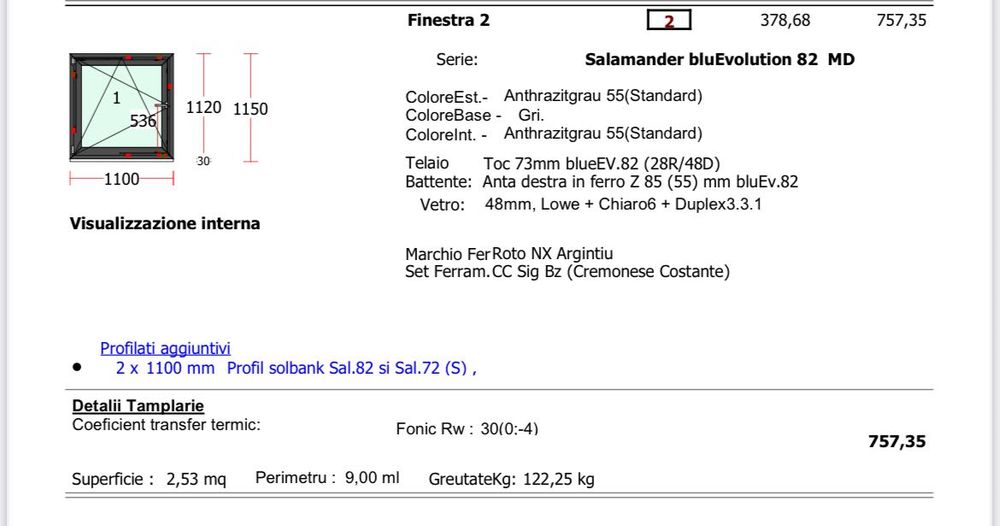Click the Finestra 2 heading
The image size is (1000, 526).
448,20
